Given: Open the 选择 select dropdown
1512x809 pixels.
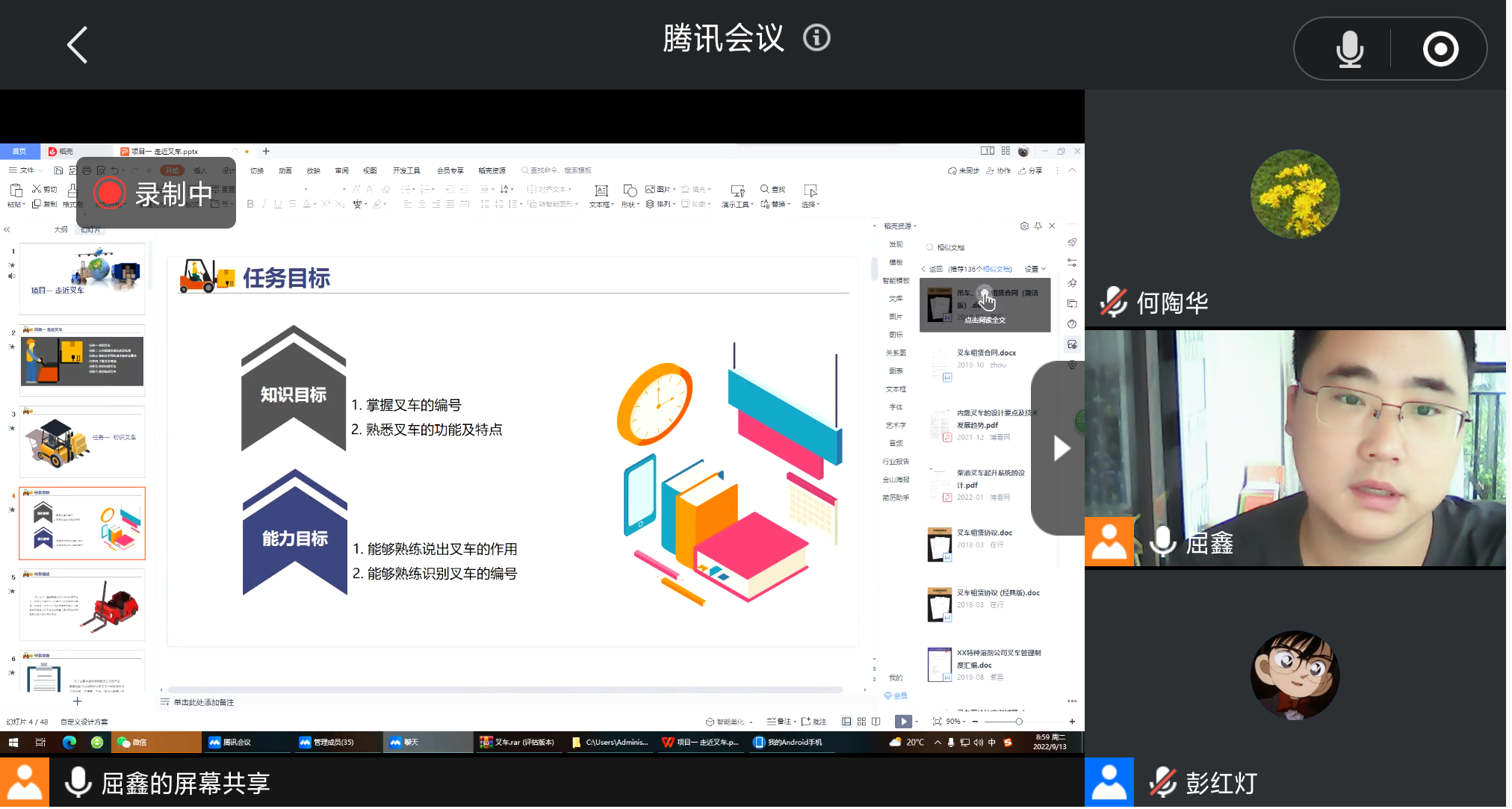Looking at the screenshot, I should (x=811, y=196).
